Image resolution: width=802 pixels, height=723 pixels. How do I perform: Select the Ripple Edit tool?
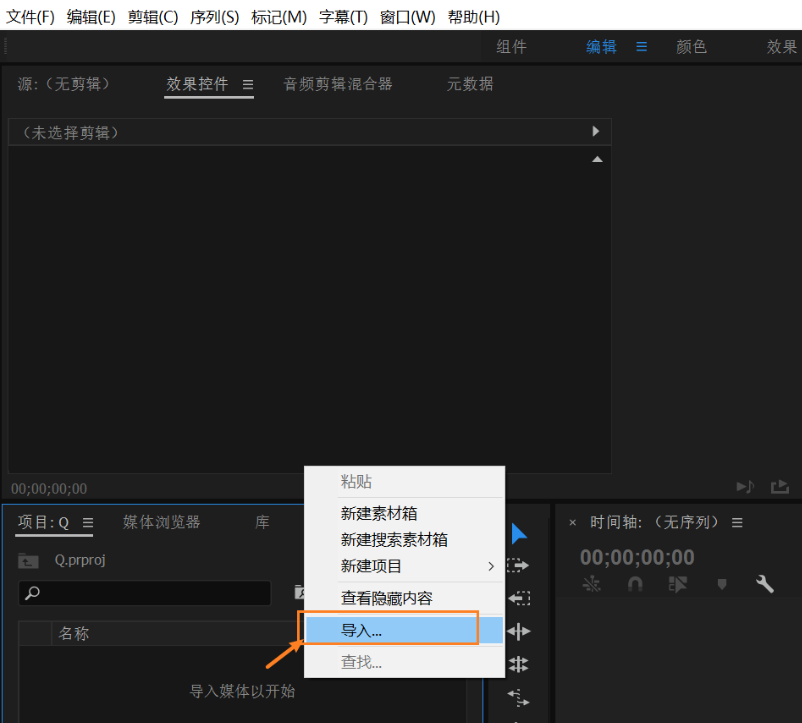pyautogui.click(x=517, y=631)
